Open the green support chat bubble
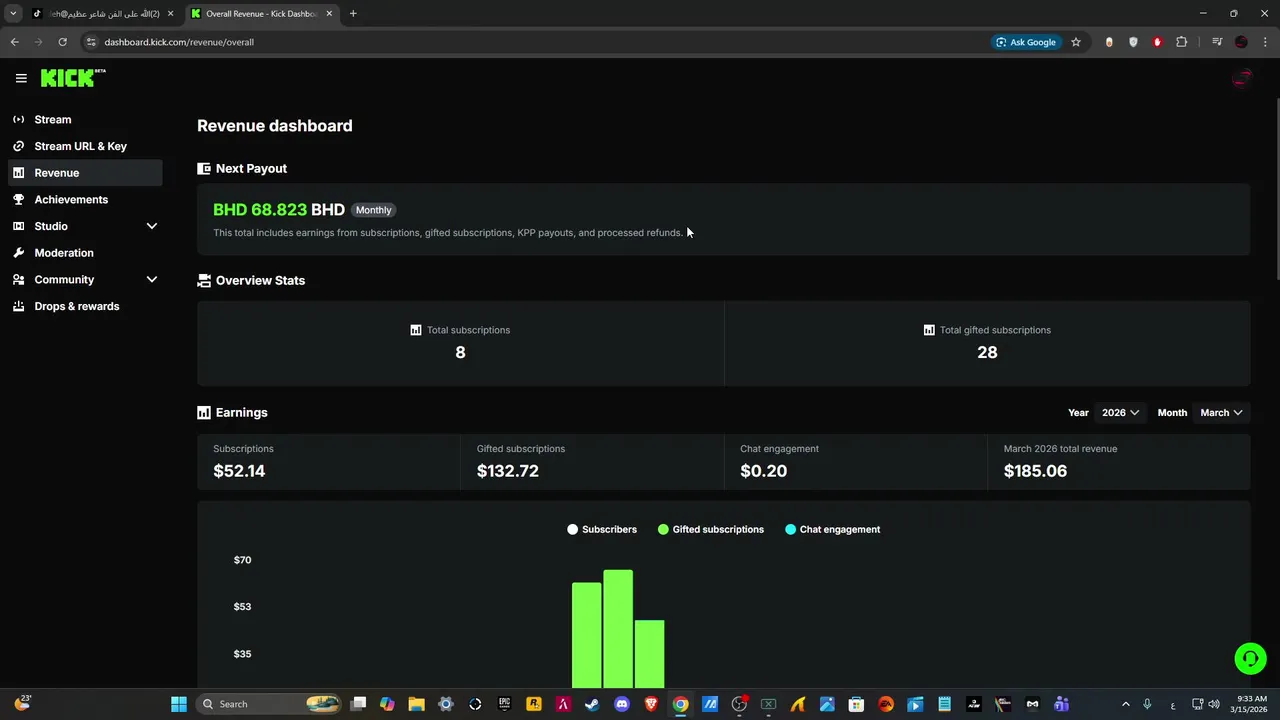 click(x=1250, y=658)
